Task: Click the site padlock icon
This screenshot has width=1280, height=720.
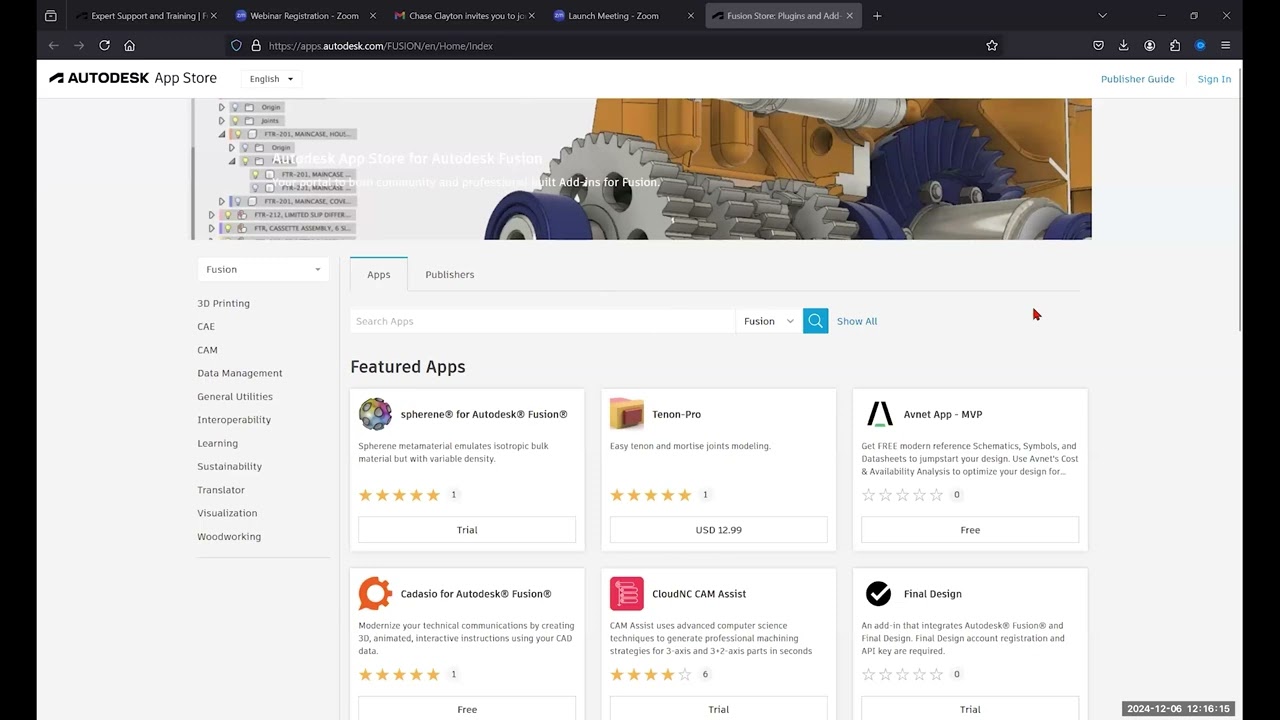Action: [x=256, y=45]
